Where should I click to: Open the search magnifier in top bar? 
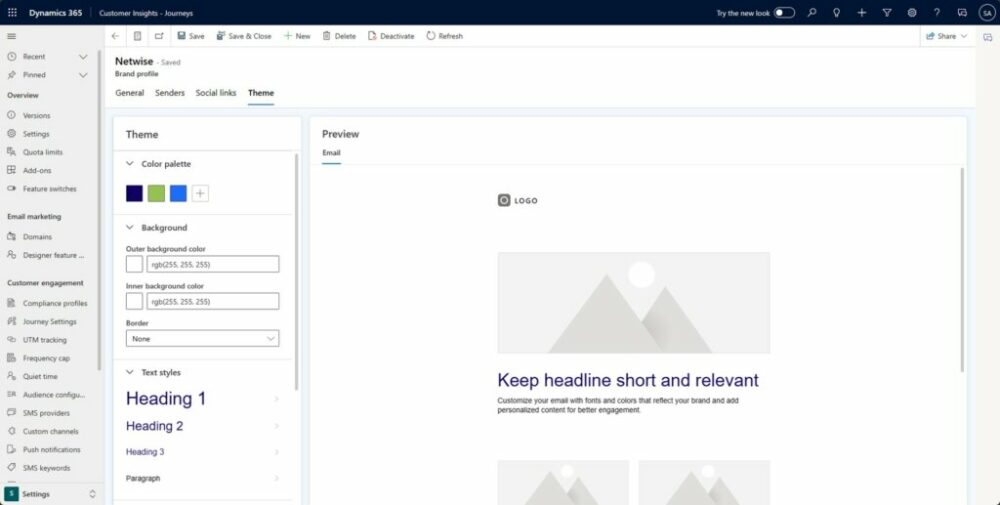[811, 13]
